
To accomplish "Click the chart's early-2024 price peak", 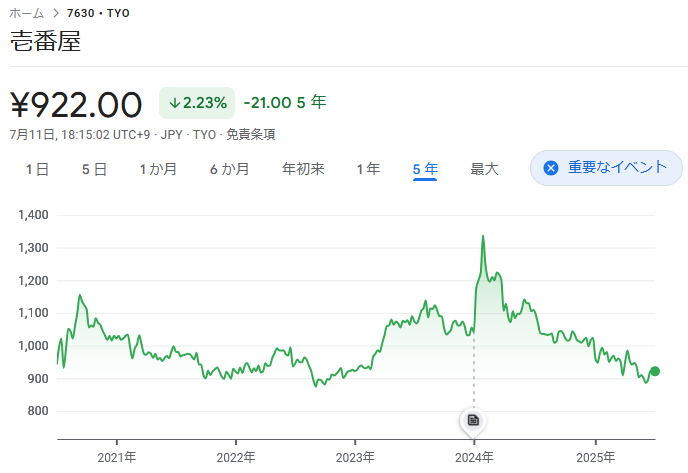I will pos(483,236).
